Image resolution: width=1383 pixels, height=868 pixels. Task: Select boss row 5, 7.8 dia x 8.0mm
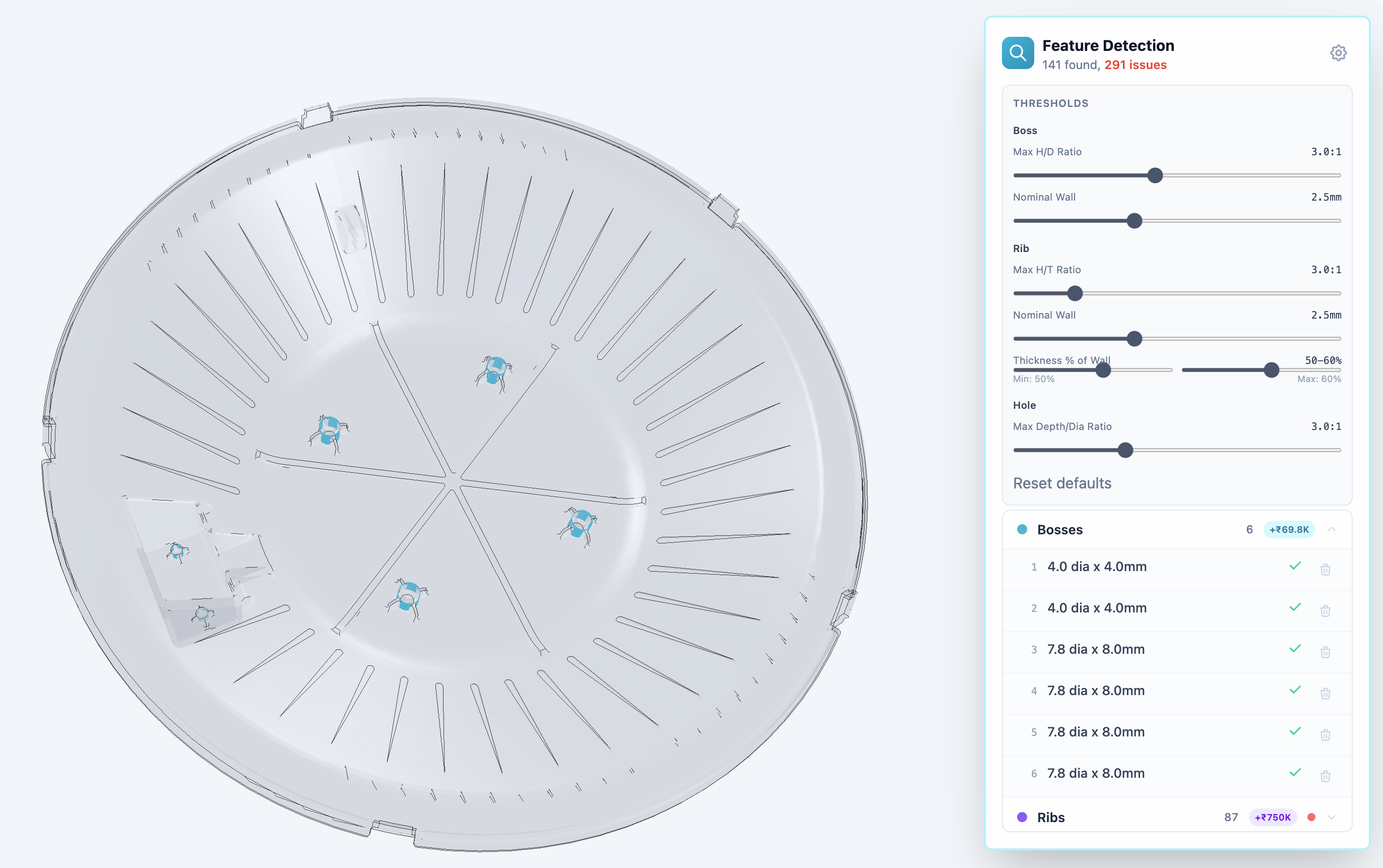click(x=1096, y=732)
